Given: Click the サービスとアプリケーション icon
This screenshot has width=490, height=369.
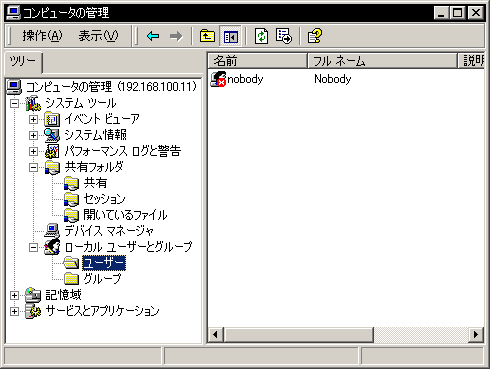Looking at the screenshot, I should coord(33,311).
